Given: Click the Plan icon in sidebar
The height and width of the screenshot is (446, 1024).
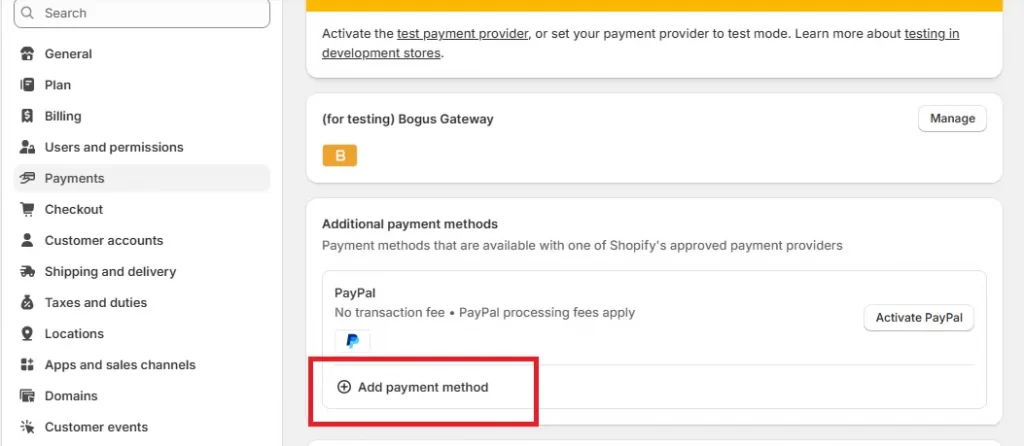Looking at the screenshot, I should [x=27, y=85].
